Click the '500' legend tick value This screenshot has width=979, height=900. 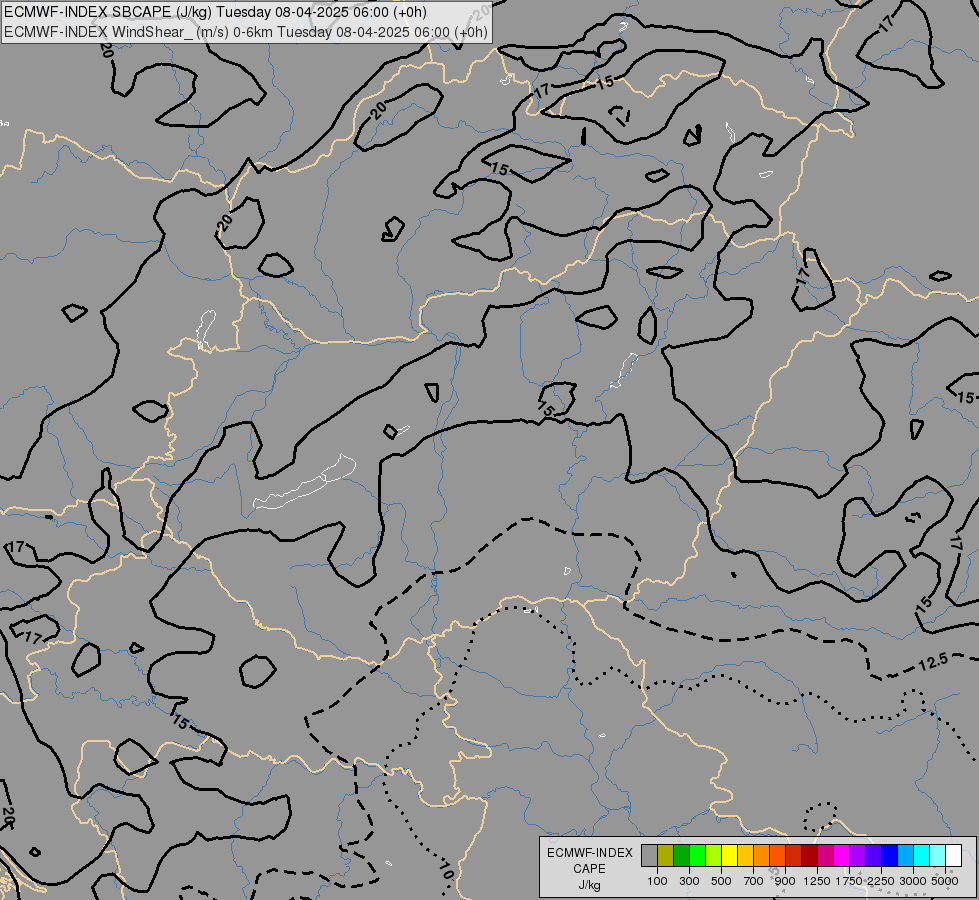point(721,881)
